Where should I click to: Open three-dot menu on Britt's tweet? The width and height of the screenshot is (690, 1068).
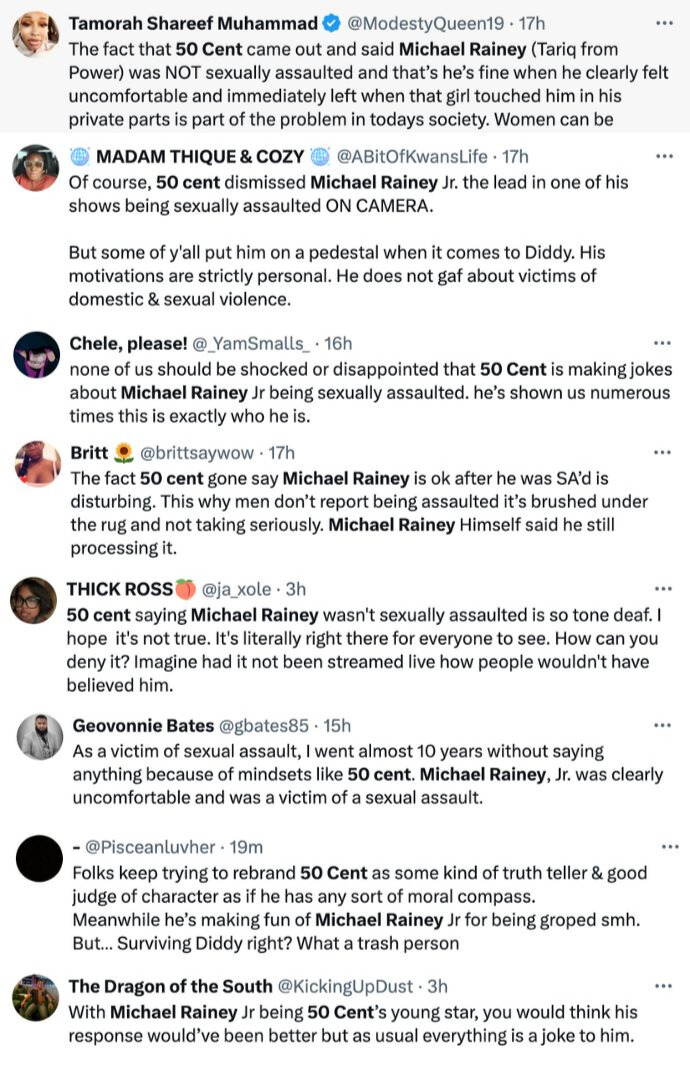click(x=662, y=452)
